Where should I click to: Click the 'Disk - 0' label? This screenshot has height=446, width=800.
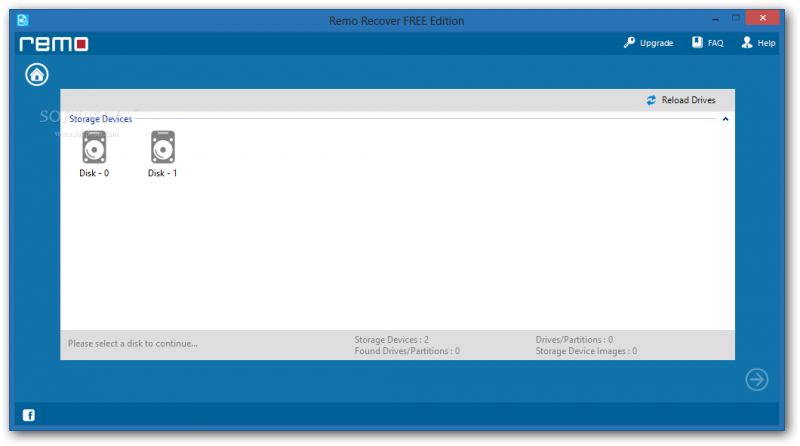click(94, 173)
